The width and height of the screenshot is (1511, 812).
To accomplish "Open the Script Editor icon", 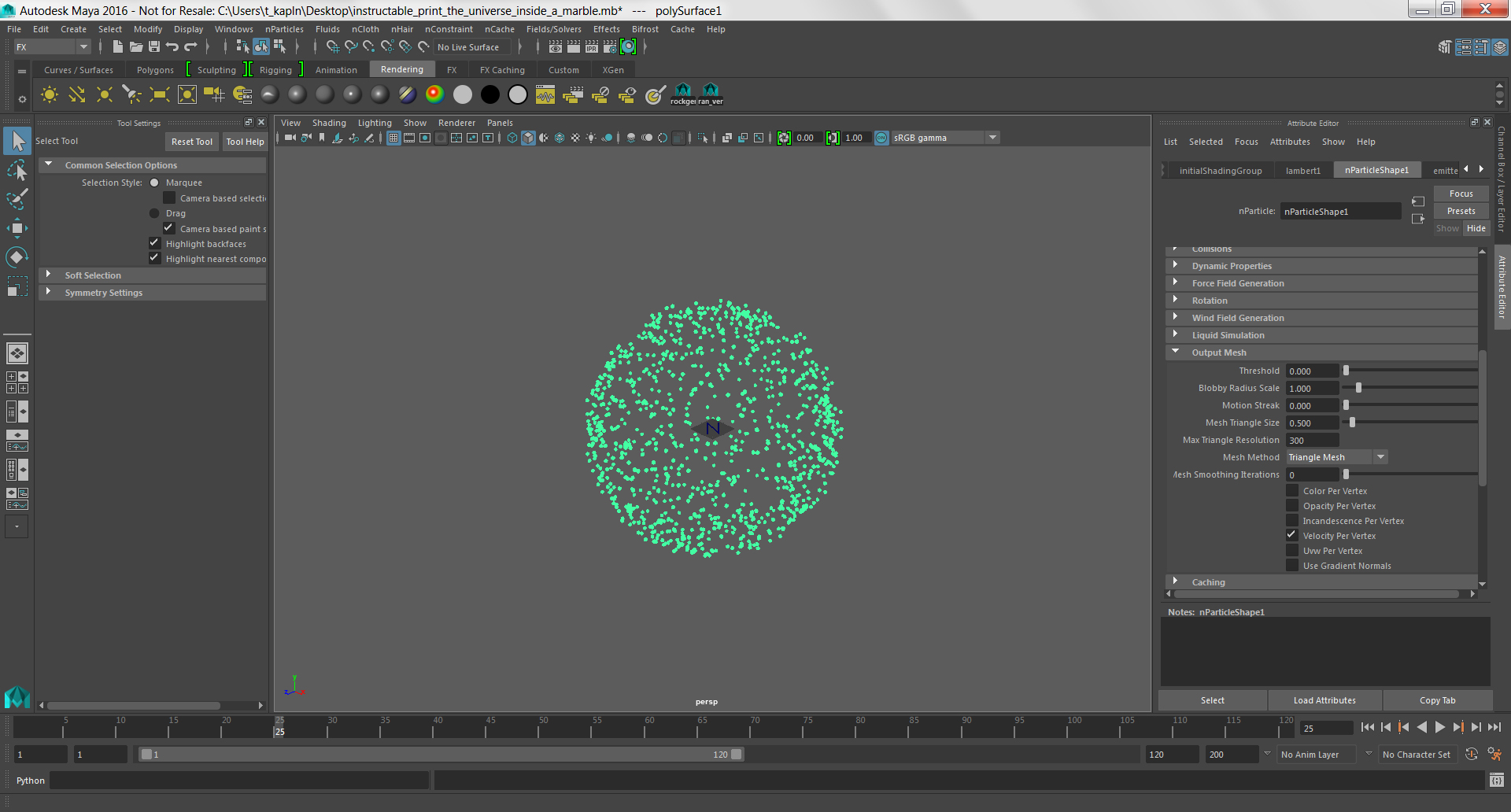I will [x=1497, y=781].
